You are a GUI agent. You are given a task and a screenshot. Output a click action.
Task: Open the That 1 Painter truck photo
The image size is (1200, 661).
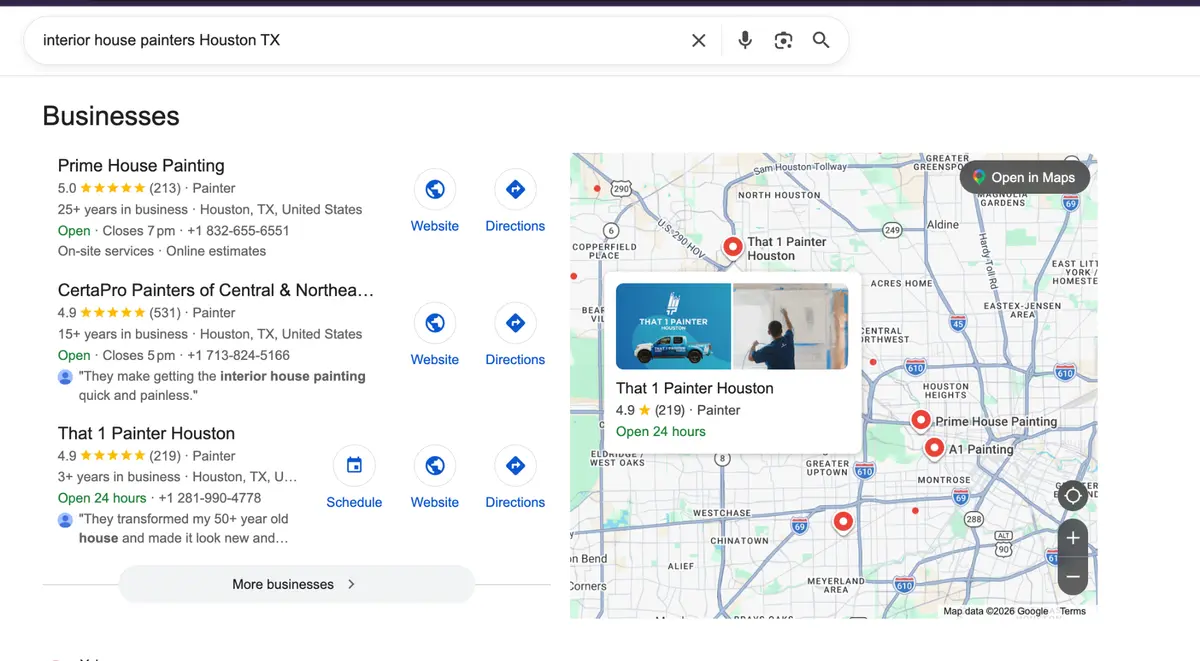pos(673,327)
